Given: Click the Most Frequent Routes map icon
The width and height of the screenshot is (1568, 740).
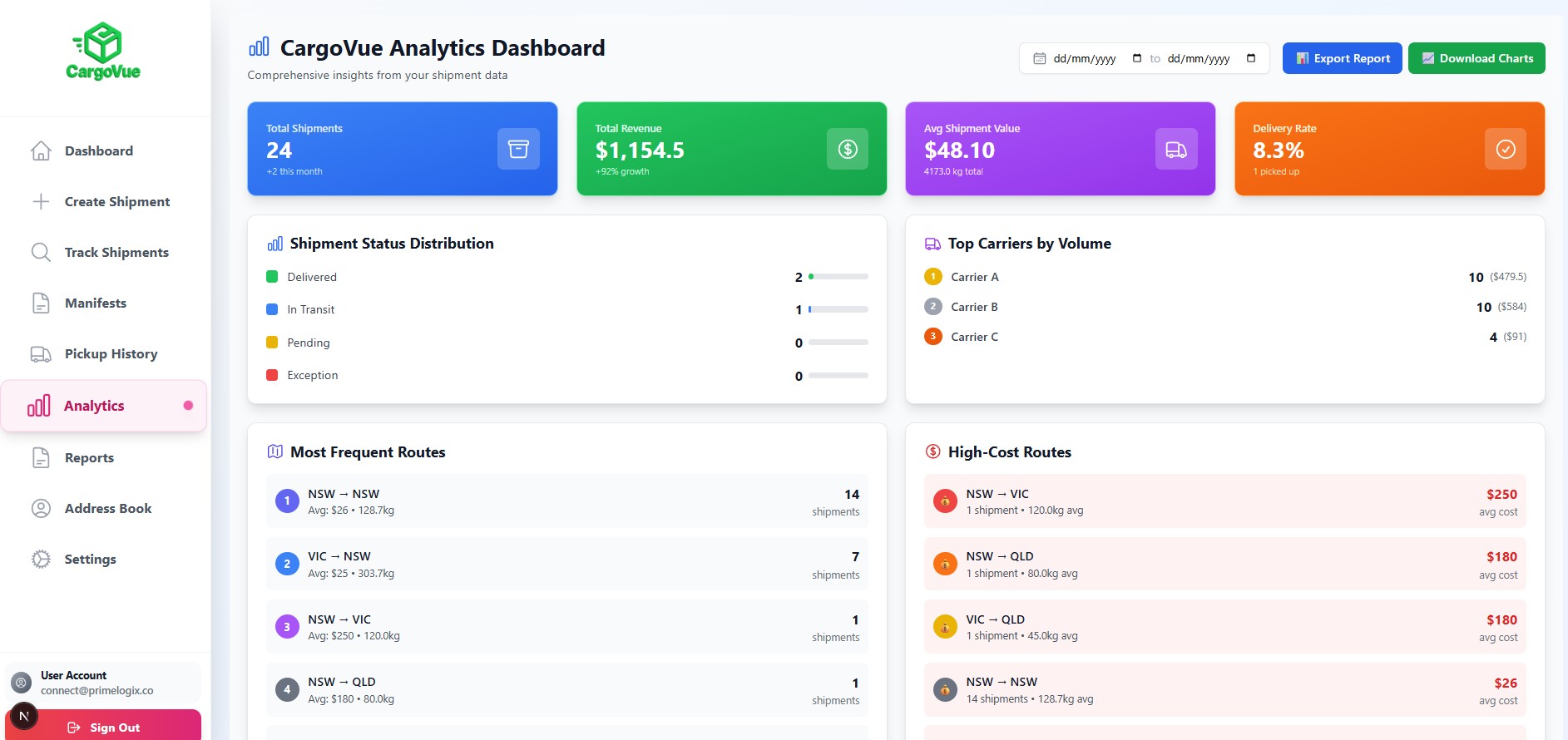Looking at the screenshot, I should click(275, 451).
